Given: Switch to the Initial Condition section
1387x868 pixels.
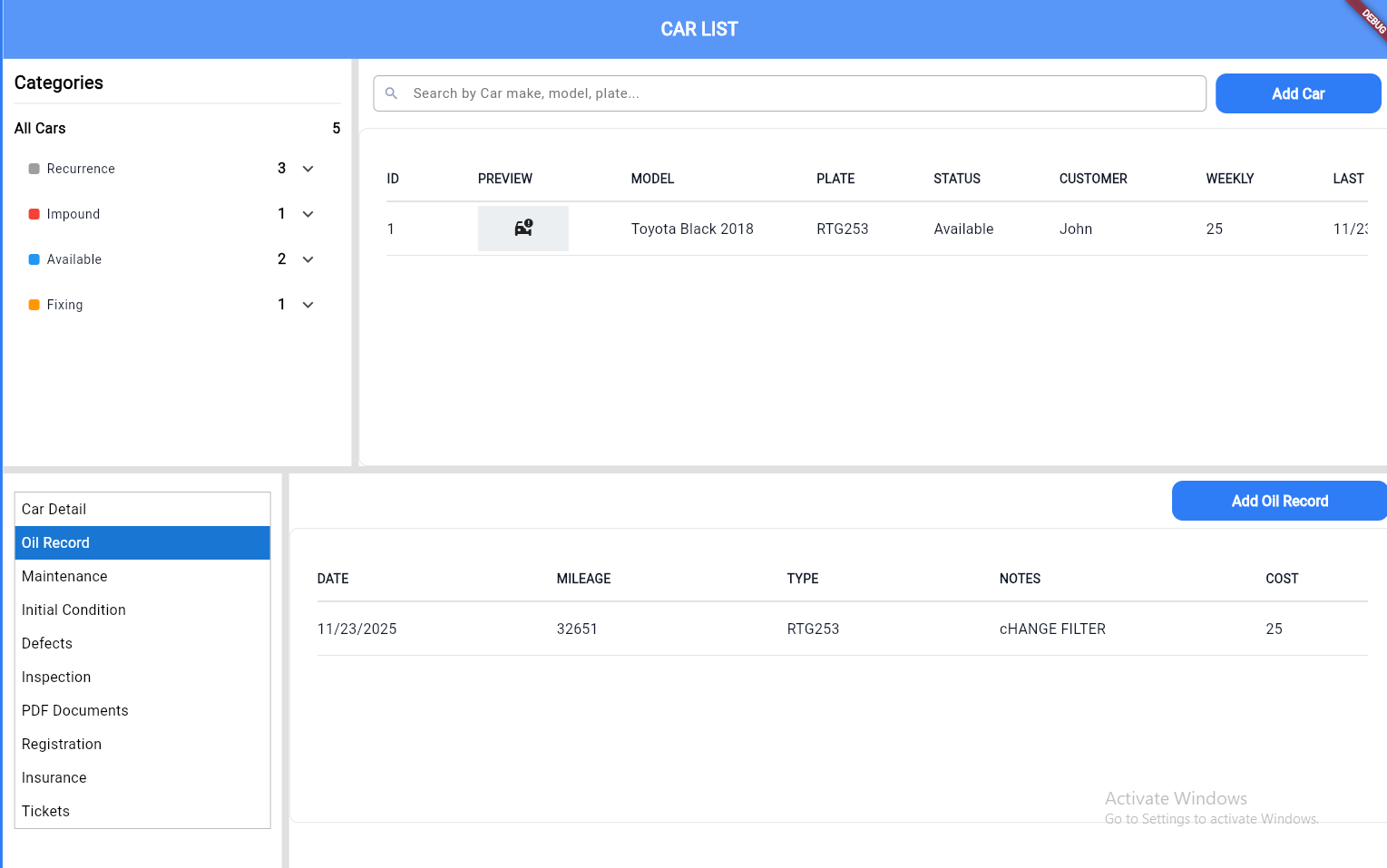Looking at the screenshot, I should tap(142, 610).
